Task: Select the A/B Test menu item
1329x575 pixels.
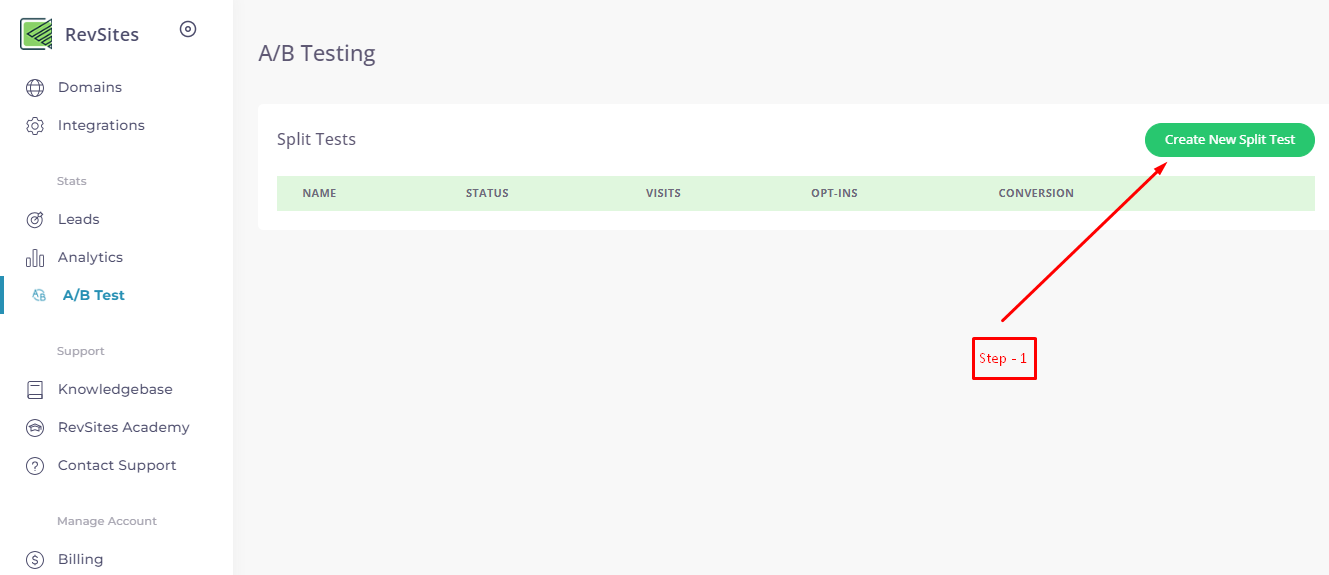Action: coord(94,296)
